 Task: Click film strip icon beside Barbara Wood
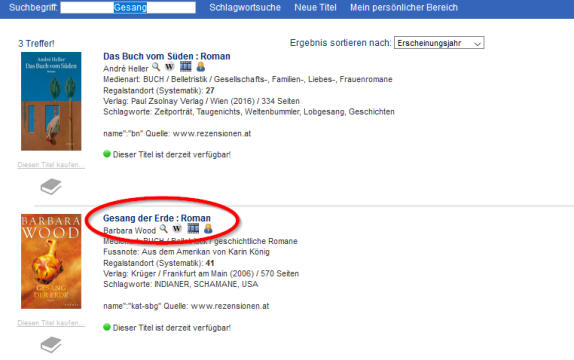(x=193, y=229)
